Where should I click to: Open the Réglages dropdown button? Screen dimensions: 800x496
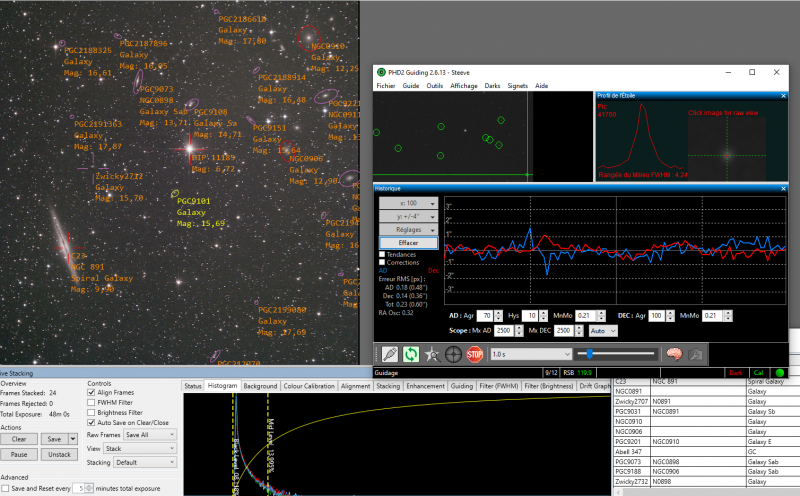click(x=408, y=230)
